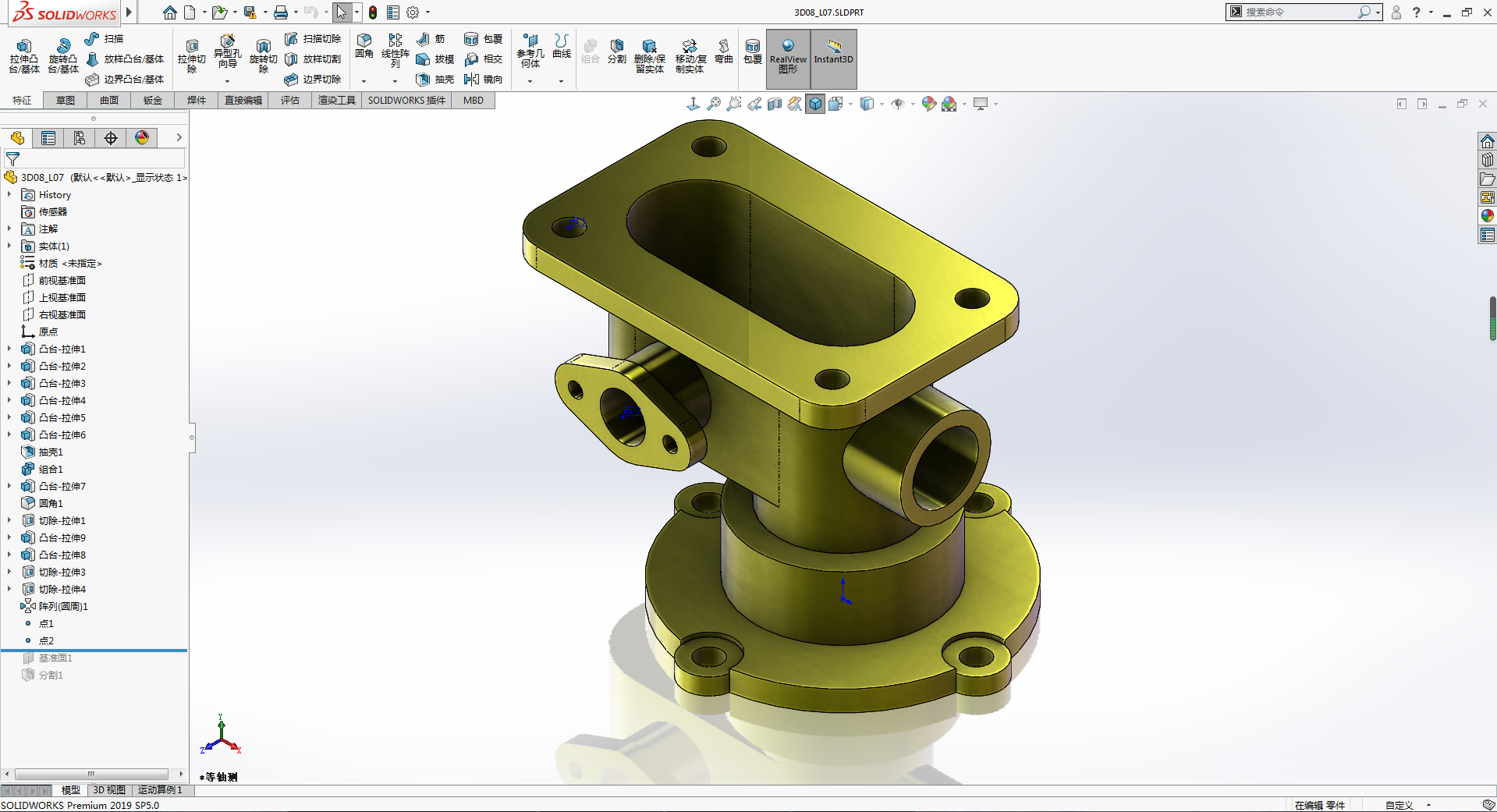The height and width of the screenshot is (812, 1497).
Task: Select the 圆角 fillet tool
Action: 364,46
